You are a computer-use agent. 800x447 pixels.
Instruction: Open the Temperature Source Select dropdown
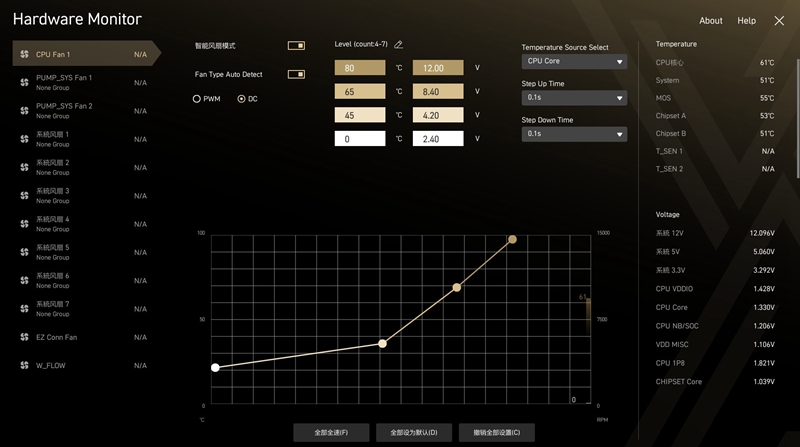pyautogui.click(x=574, y=62)
